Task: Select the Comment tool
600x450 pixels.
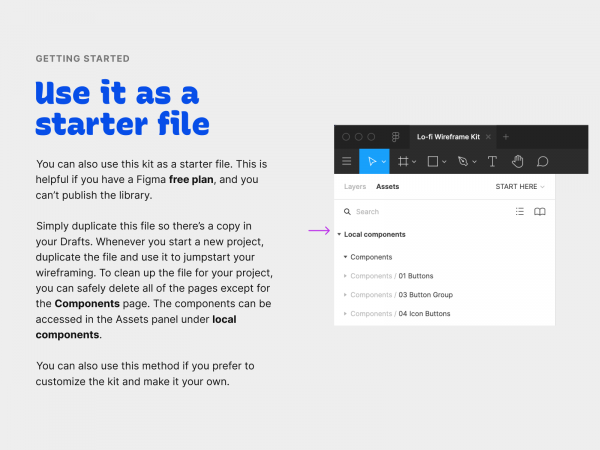Action: [x=543, y=161]
